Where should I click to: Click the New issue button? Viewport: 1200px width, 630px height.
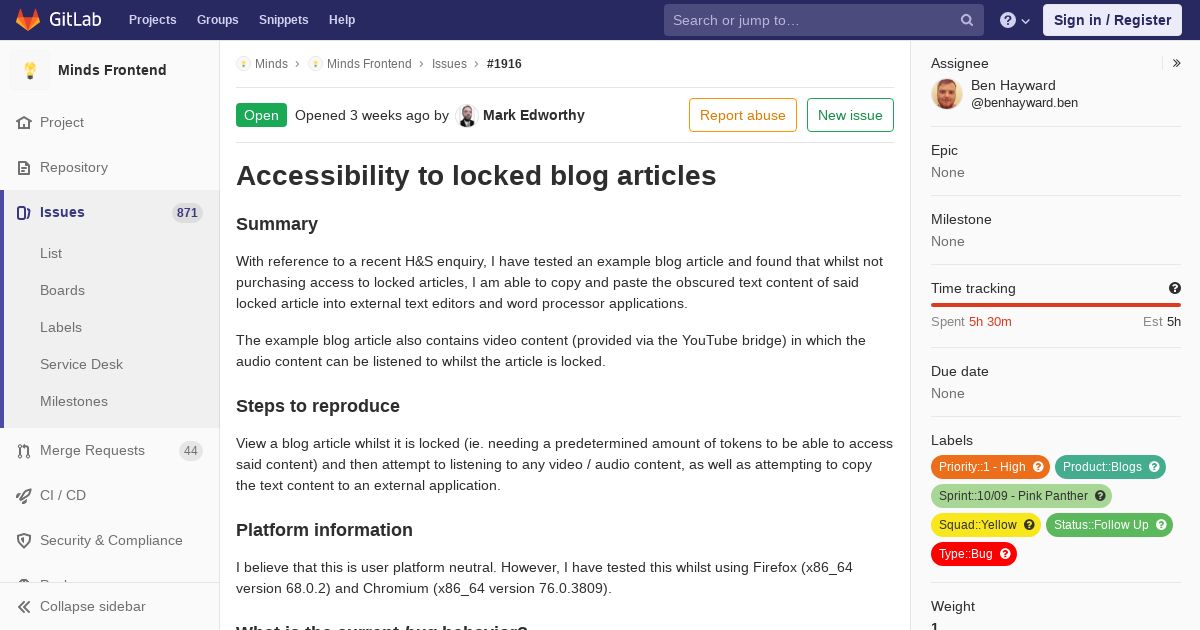tap(850, 115)
